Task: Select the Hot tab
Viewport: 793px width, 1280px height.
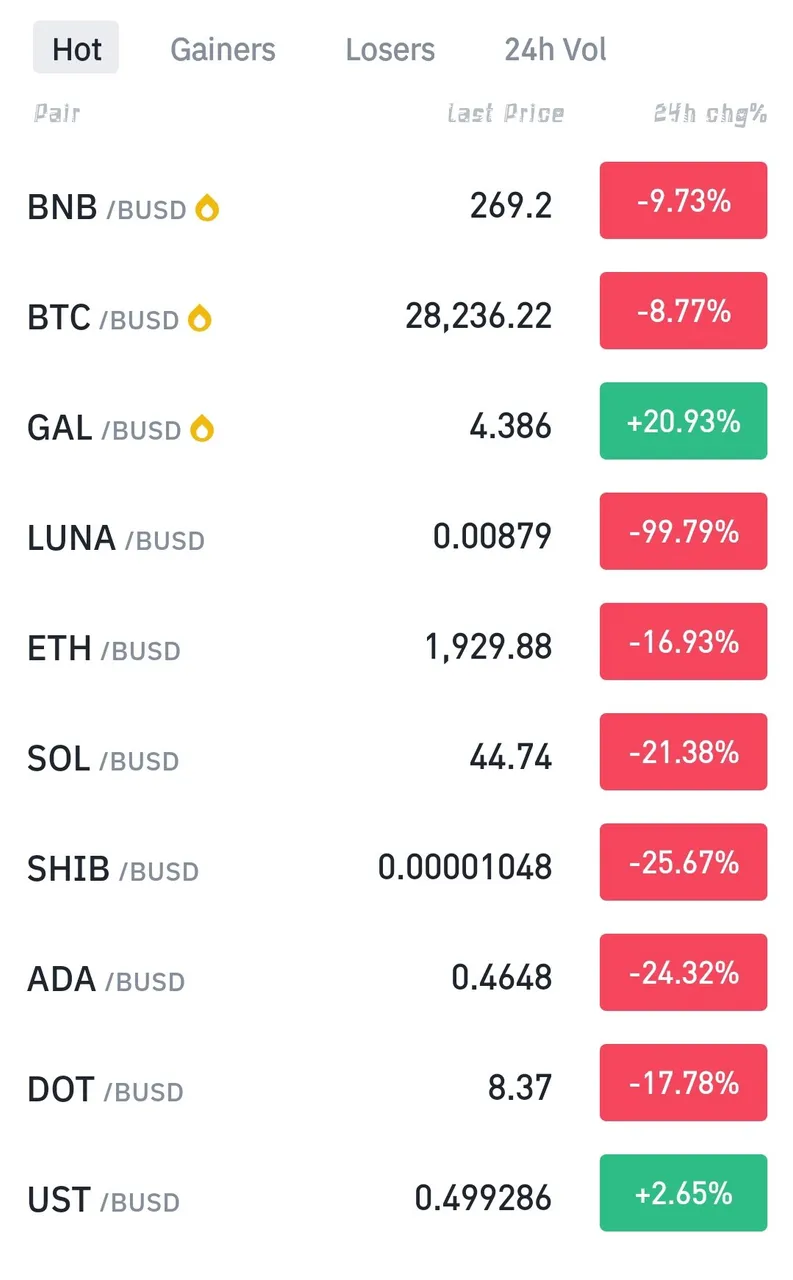Action: tap(76, 49)
